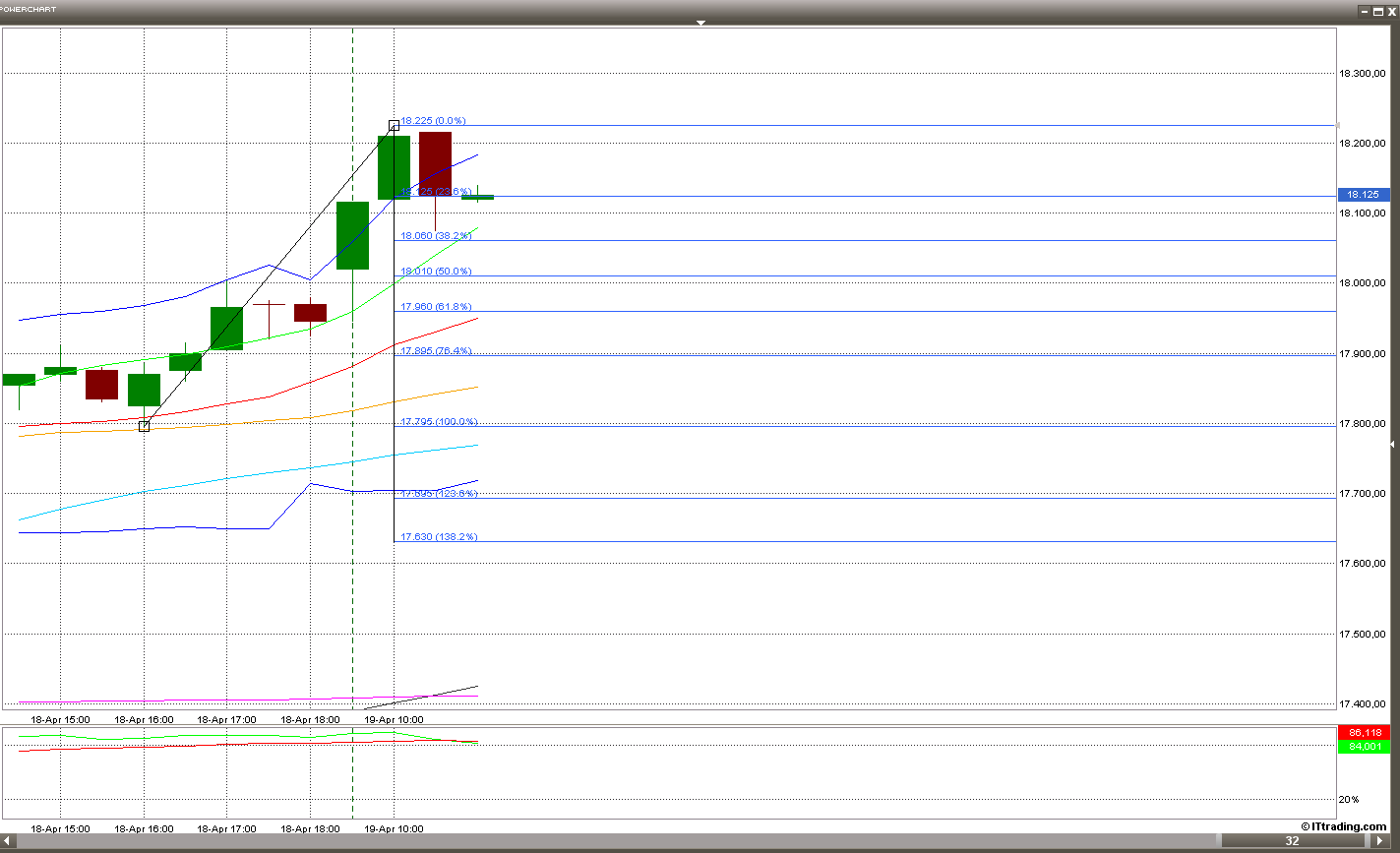Click the 17.795 (100.0%) Fibonacci label
The height and width of the screenshot is (853, 1400).
click(438, 421)
